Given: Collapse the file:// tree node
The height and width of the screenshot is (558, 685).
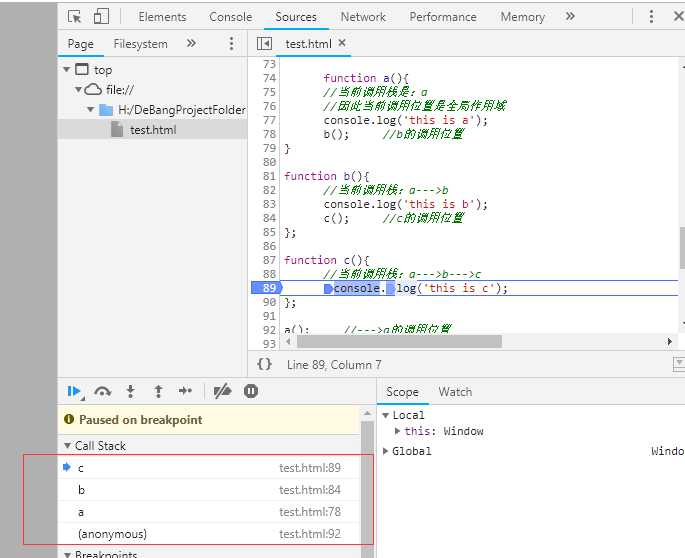Looking at the screenshot, I should click(x=78, y=90).
